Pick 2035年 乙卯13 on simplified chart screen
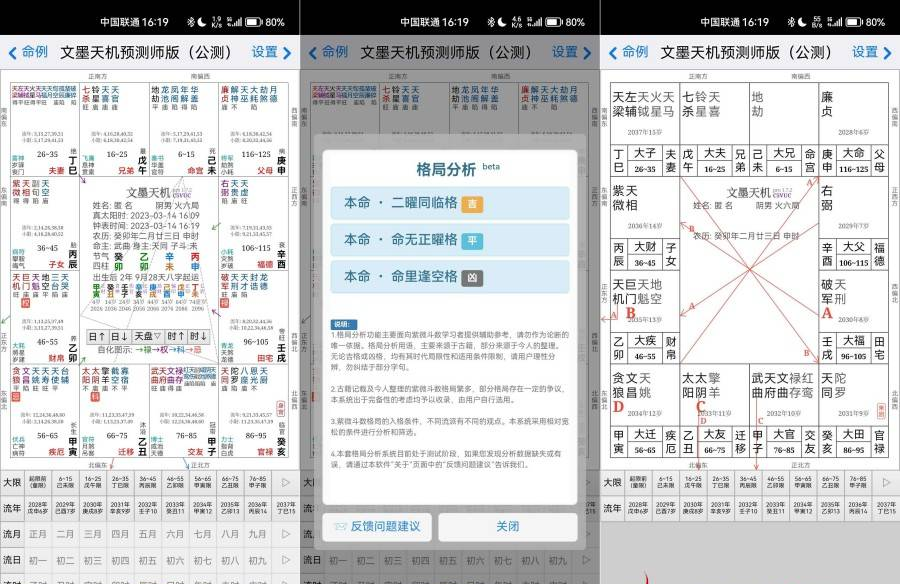 click(x=831, y=508)
